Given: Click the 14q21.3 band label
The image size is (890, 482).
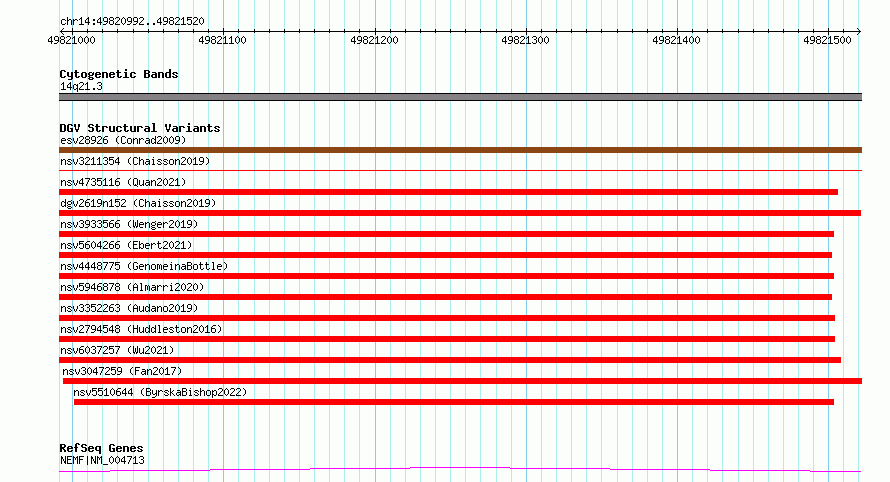Looking at the screenshot, I should [x=81, y=86].
